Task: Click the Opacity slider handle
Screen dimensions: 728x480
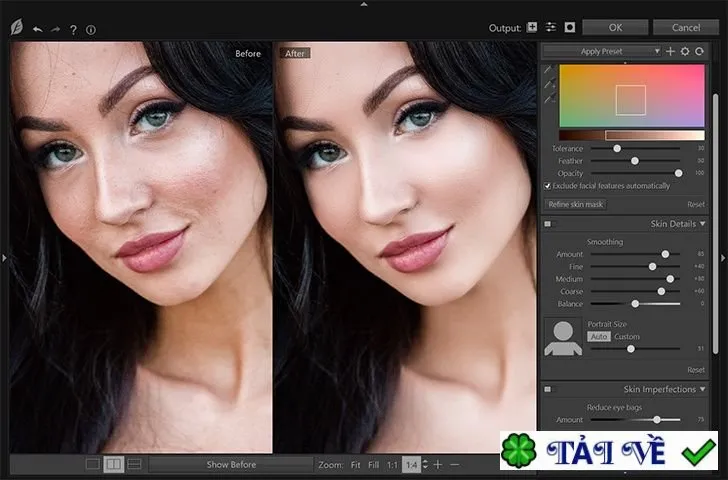Action: pyautogui.click(x=678, y=173)
